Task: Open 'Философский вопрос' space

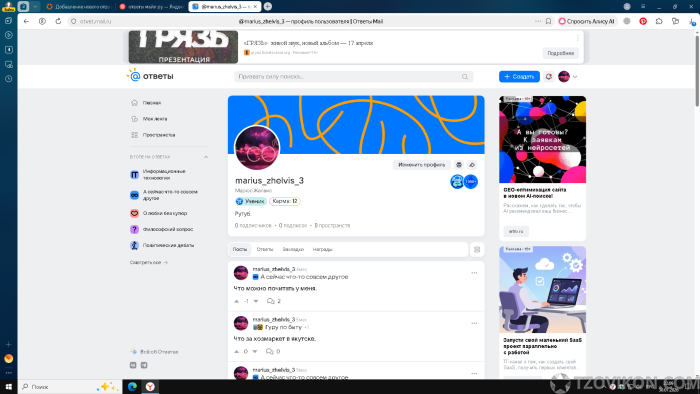Action: pyautogui.click(x=162, y=229)
